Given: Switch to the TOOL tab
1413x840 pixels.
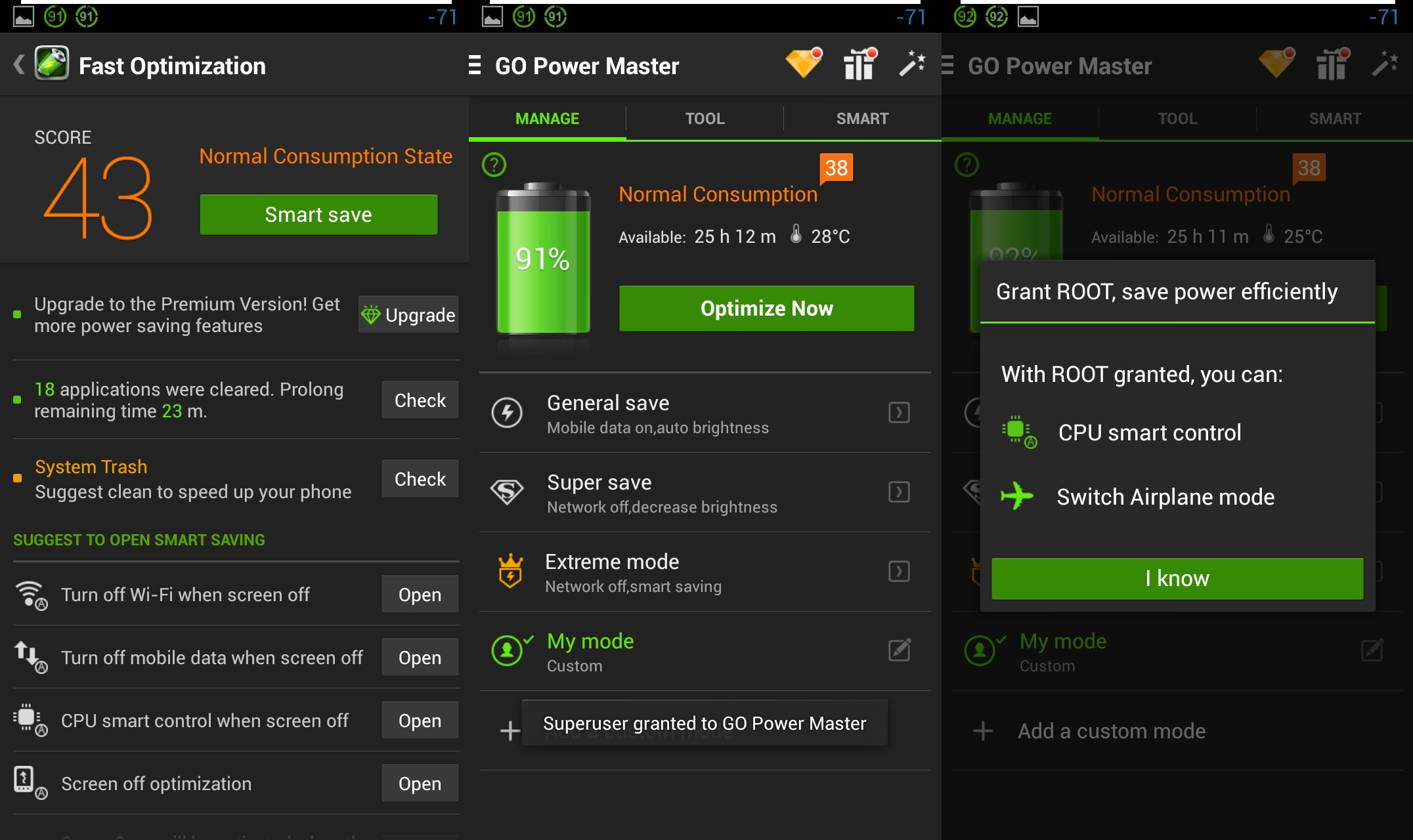Looking at the screenshot, I should [x=705, y=119].
